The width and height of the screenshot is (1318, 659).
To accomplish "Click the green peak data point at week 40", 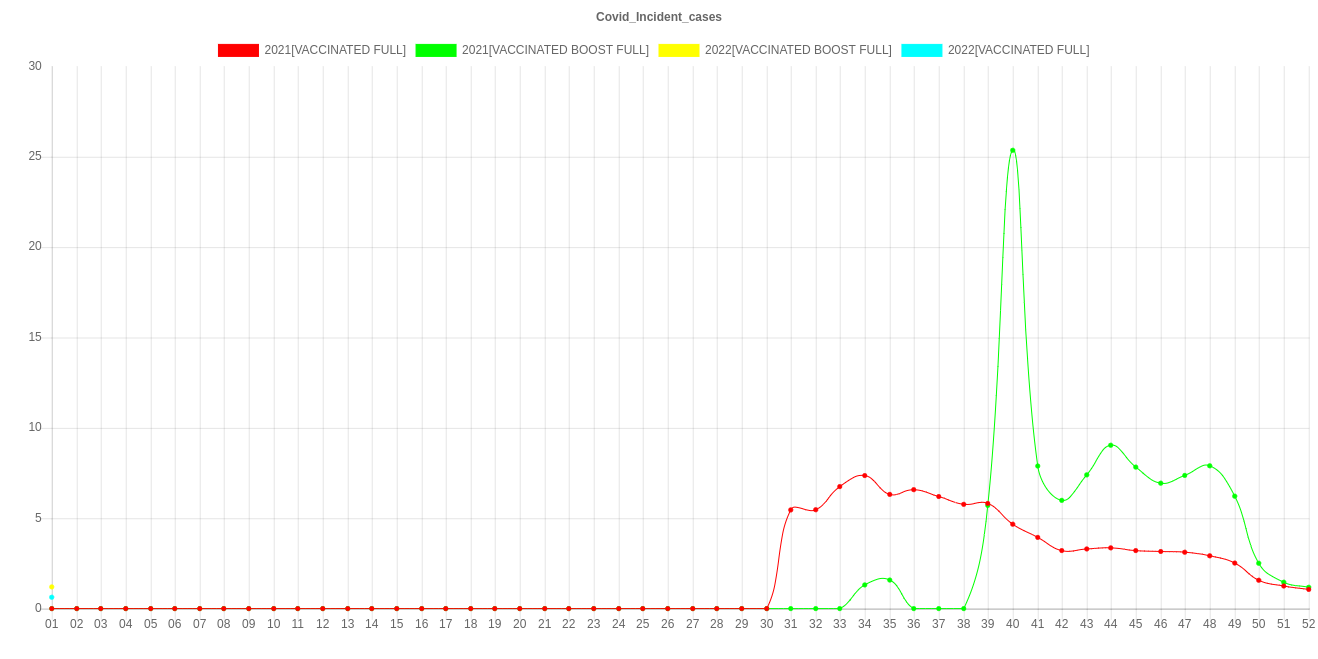I will (1013, 151).
